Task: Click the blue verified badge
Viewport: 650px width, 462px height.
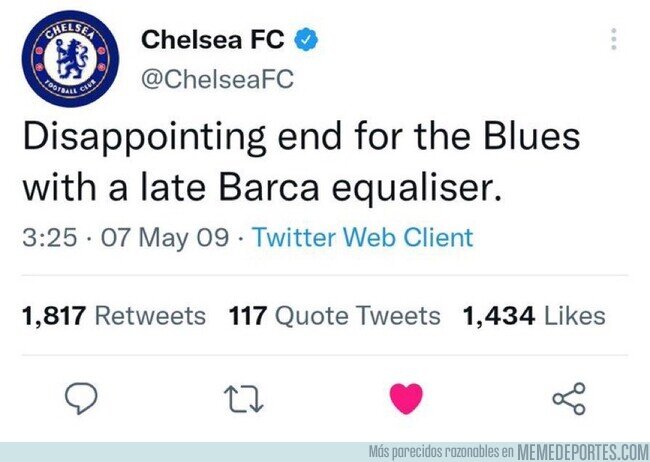Action: [x=306, y=39]
